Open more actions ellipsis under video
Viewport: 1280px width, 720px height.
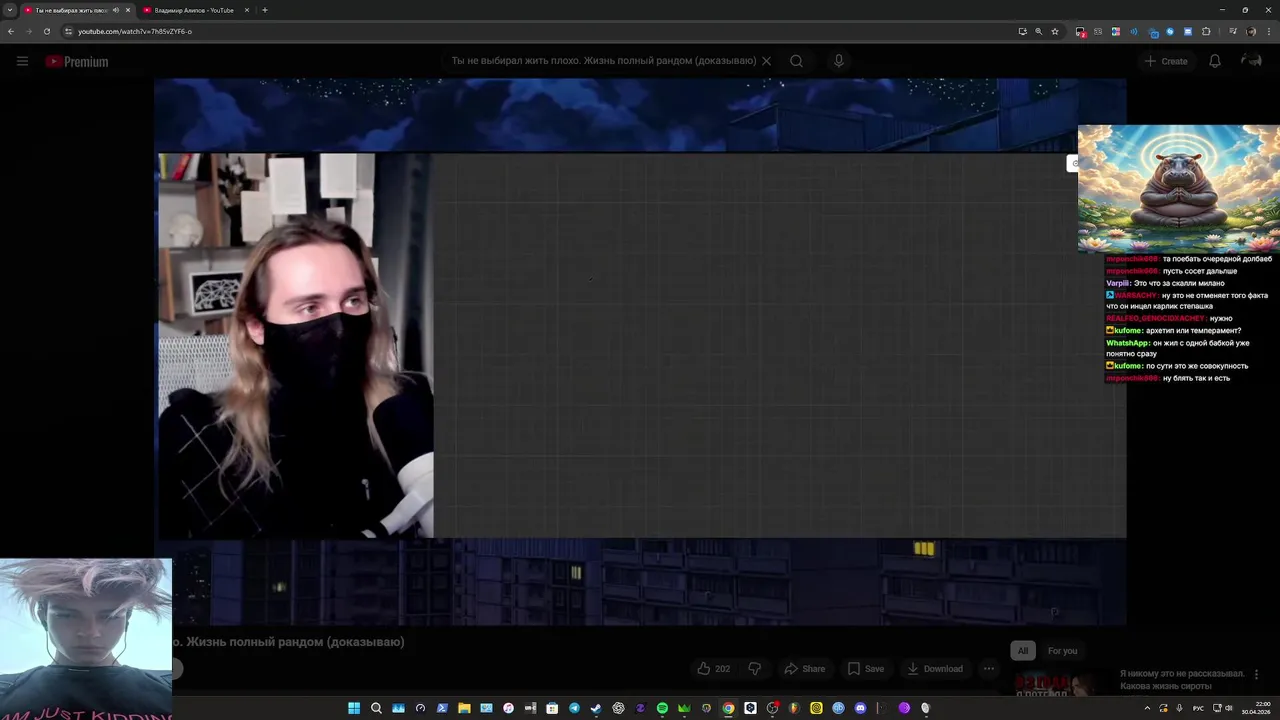coord(989,668)
